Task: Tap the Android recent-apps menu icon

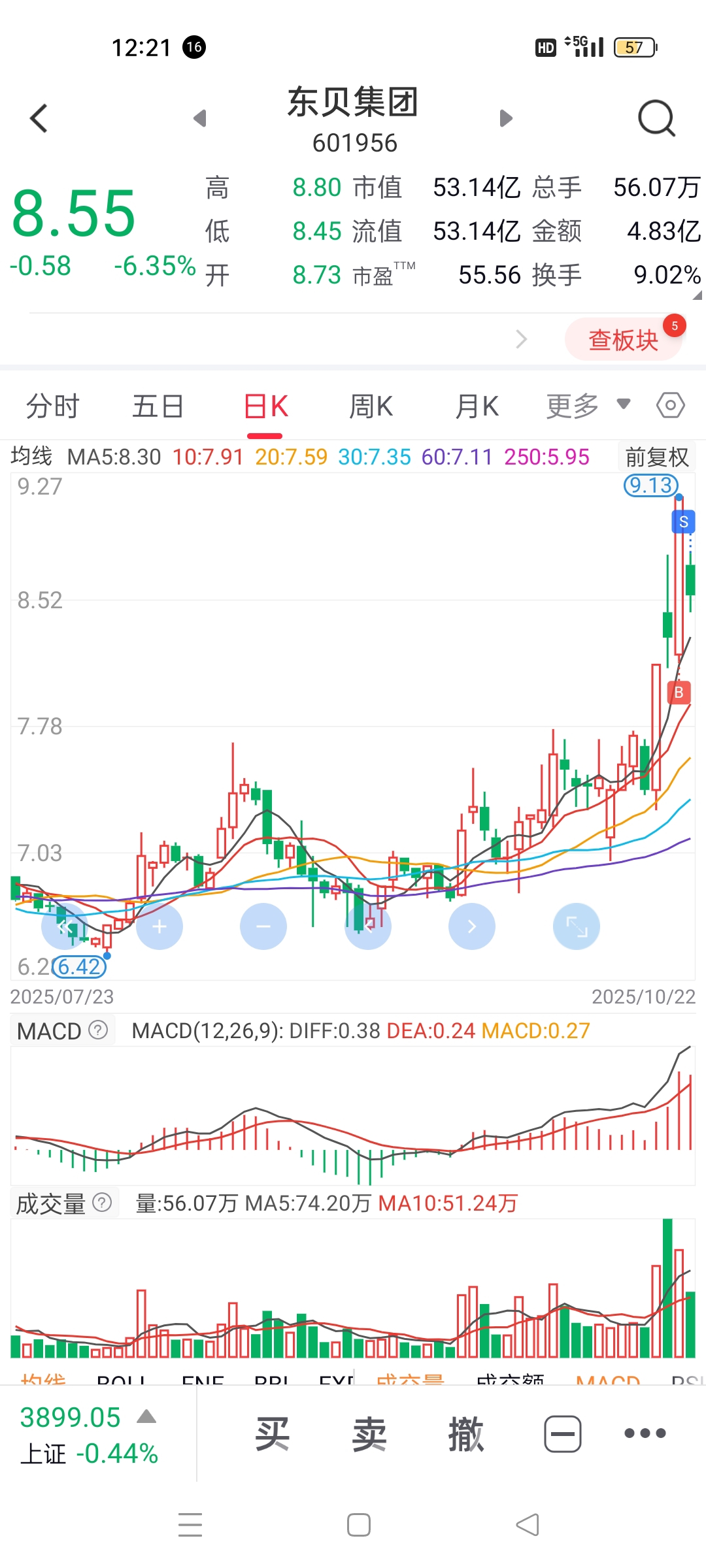Action: (x=190, y=1525)
